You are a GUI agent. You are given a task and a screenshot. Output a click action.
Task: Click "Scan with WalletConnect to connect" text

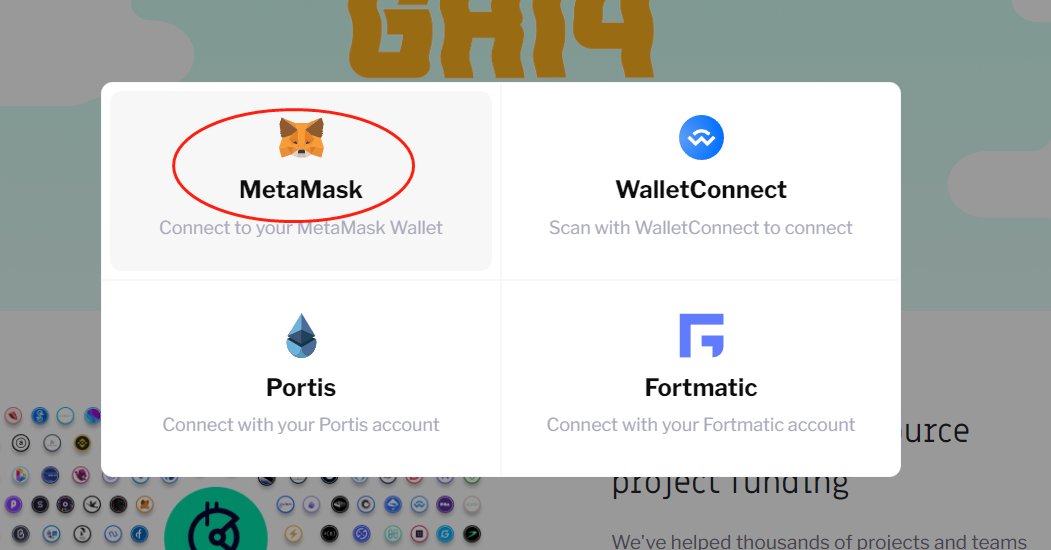(x=701, y=228)
